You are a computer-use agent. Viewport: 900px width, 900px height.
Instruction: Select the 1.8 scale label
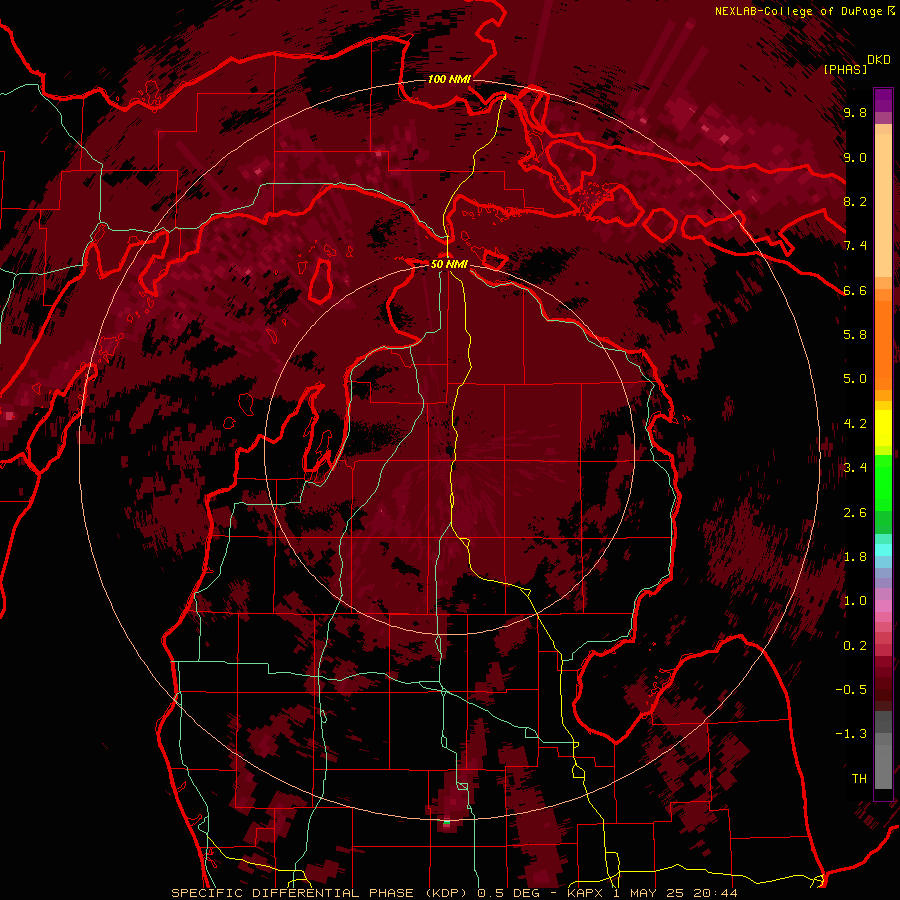click(855, 557)
